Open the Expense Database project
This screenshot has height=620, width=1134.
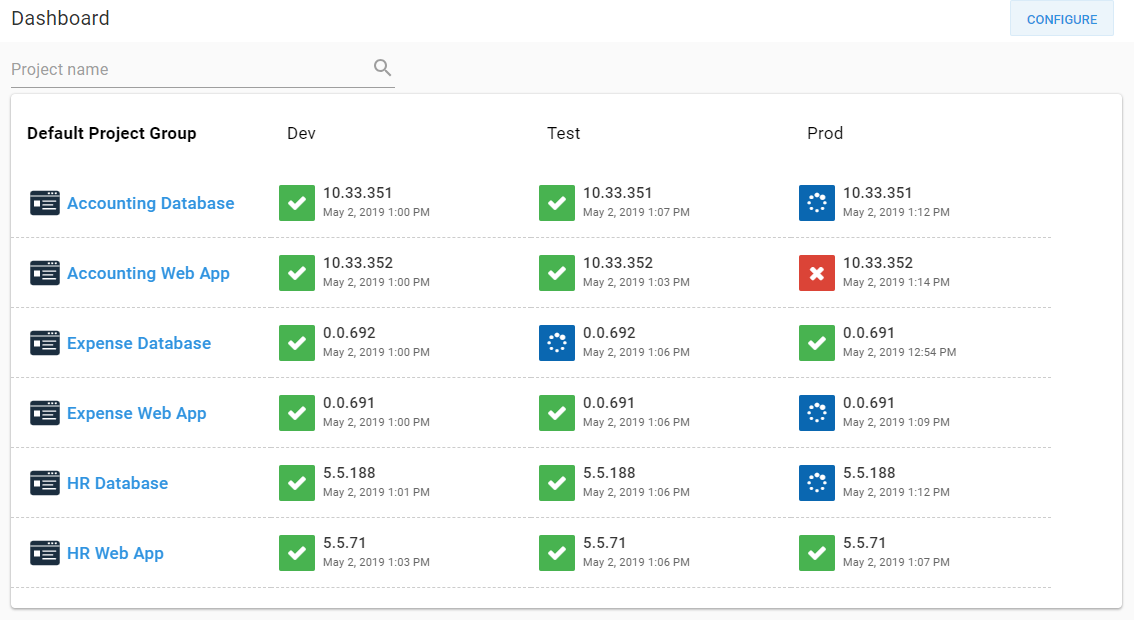(138, 342)
